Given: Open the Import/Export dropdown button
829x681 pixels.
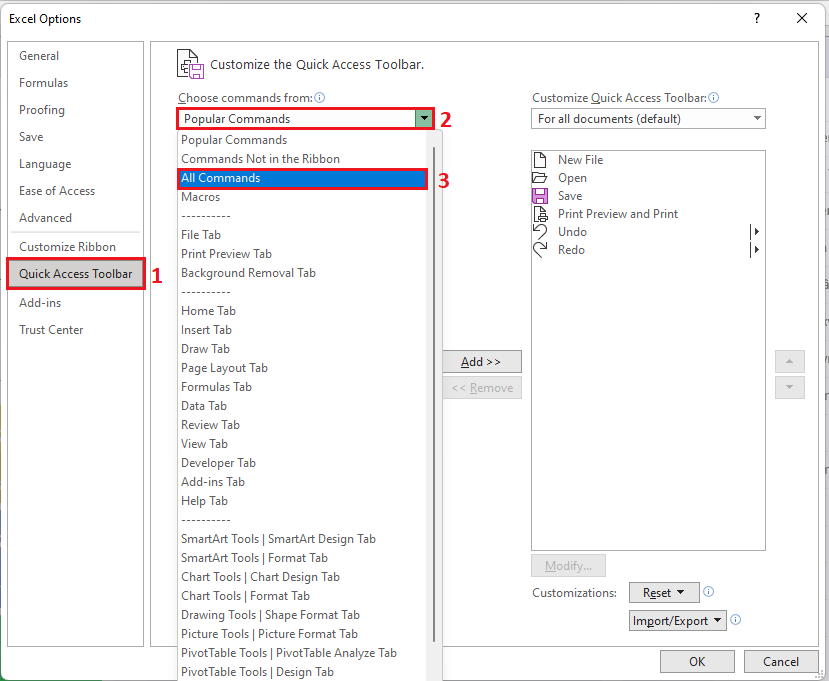Looking at the screenshot, I should coord(677,620).
